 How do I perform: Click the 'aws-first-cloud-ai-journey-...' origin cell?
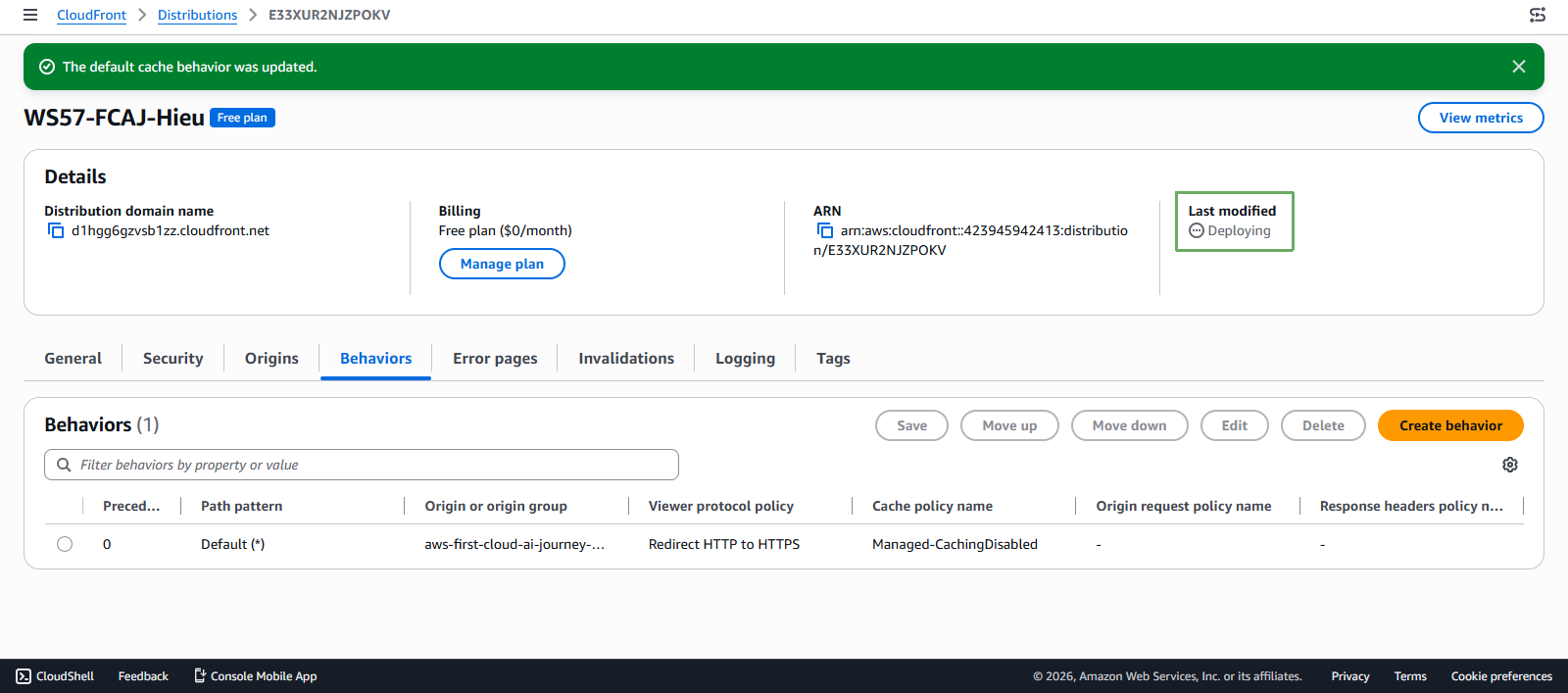514,544
